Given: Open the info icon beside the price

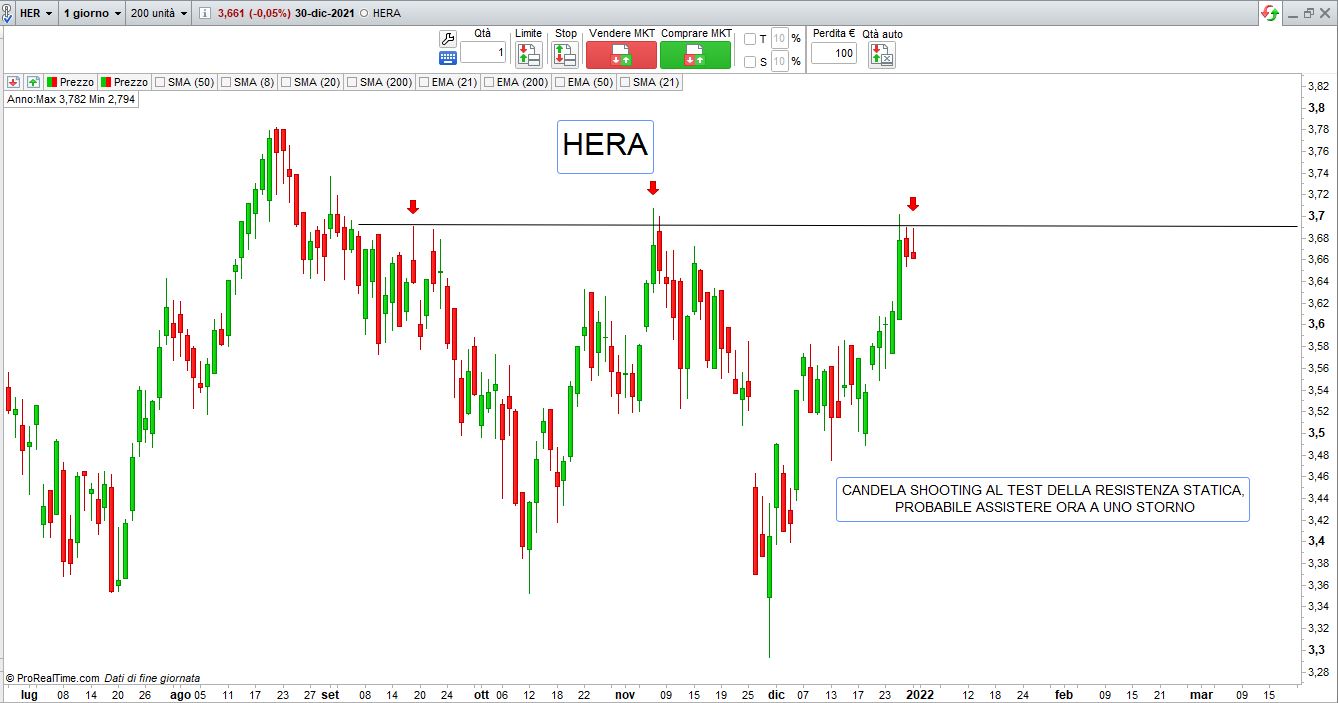Looking at the screenshot, I should pyautogui.click(x=205, y=14).
